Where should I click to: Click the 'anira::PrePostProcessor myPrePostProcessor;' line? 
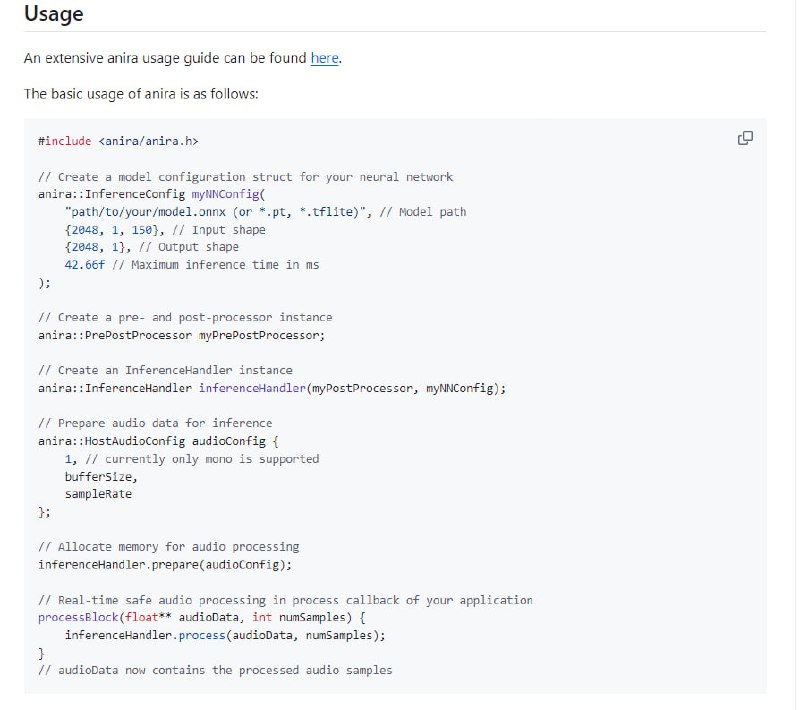click(x=181, y=335)
